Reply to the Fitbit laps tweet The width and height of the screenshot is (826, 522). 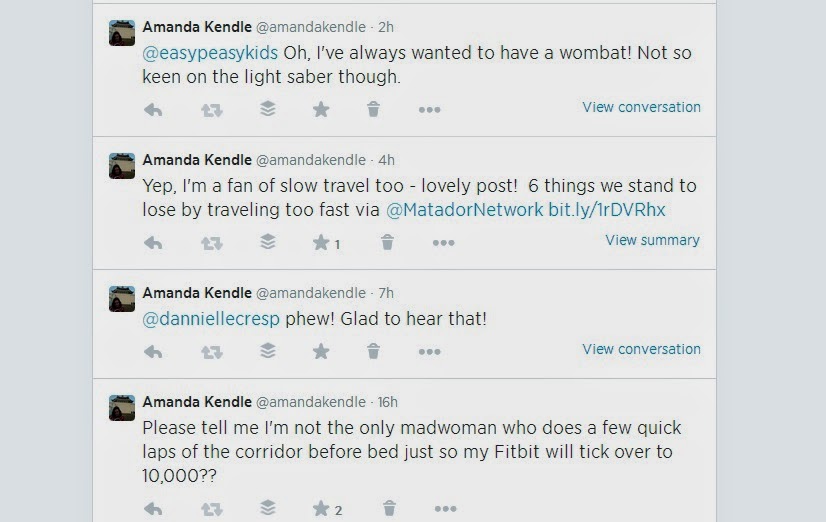click(153, 510)
